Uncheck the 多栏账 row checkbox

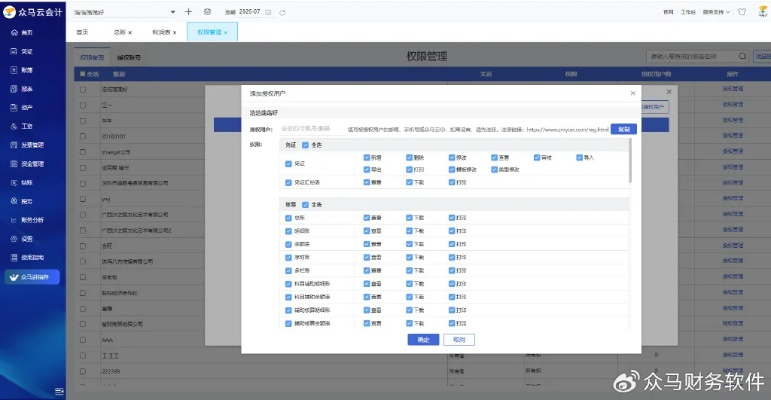(x=289, y=271)
